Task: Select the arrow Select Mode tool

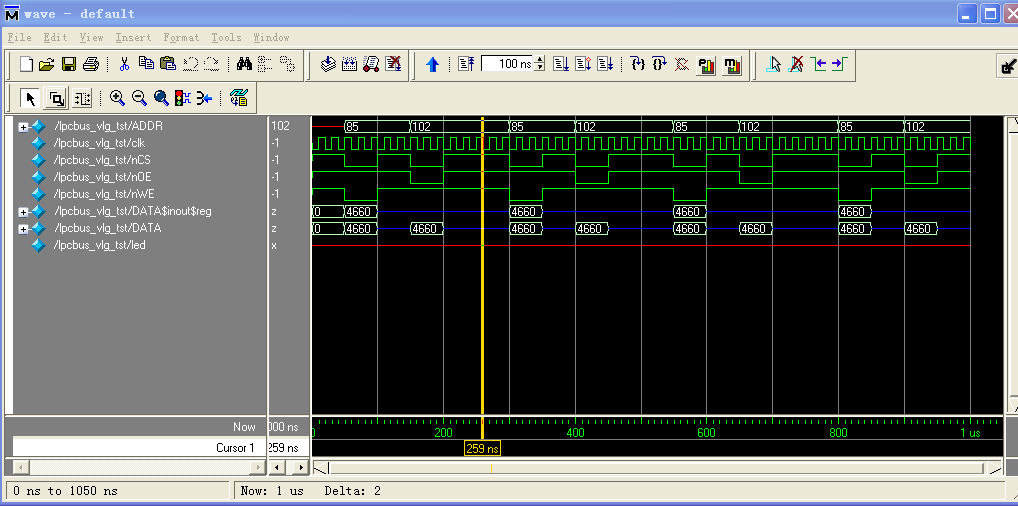Action: (x=30, y=98)
